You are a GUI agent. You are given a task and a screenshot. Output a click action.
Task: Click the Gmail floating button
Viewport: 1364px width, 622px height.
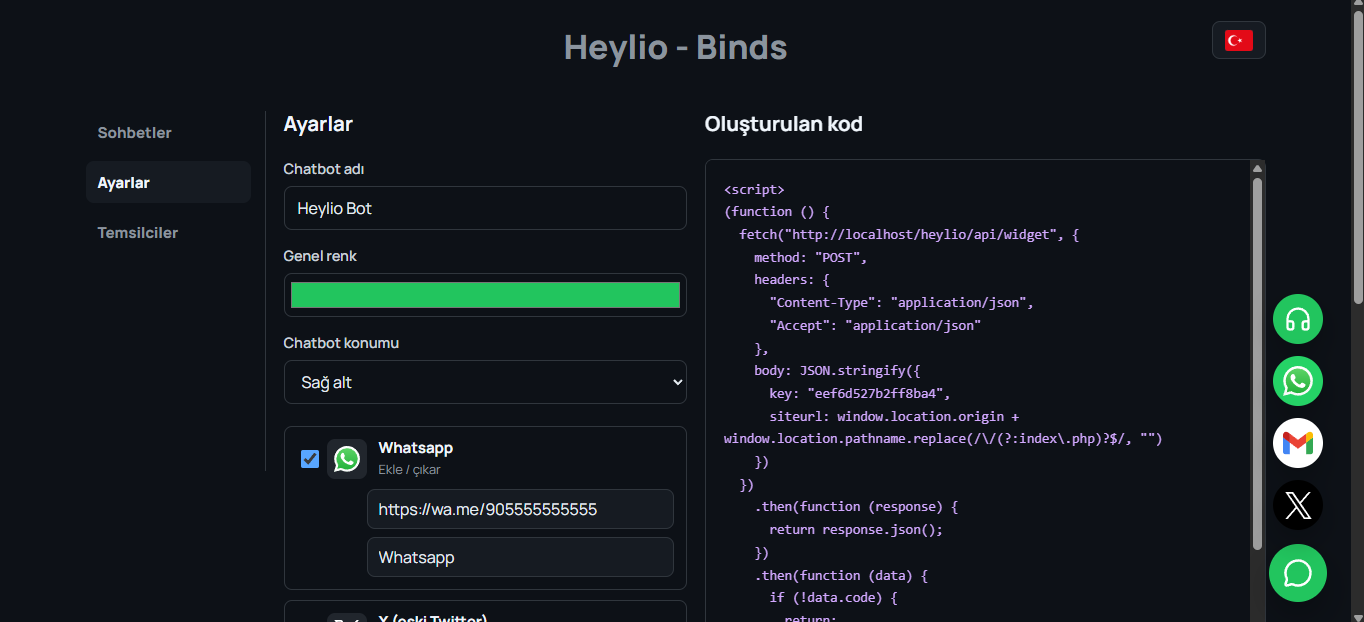[1298, 443]
